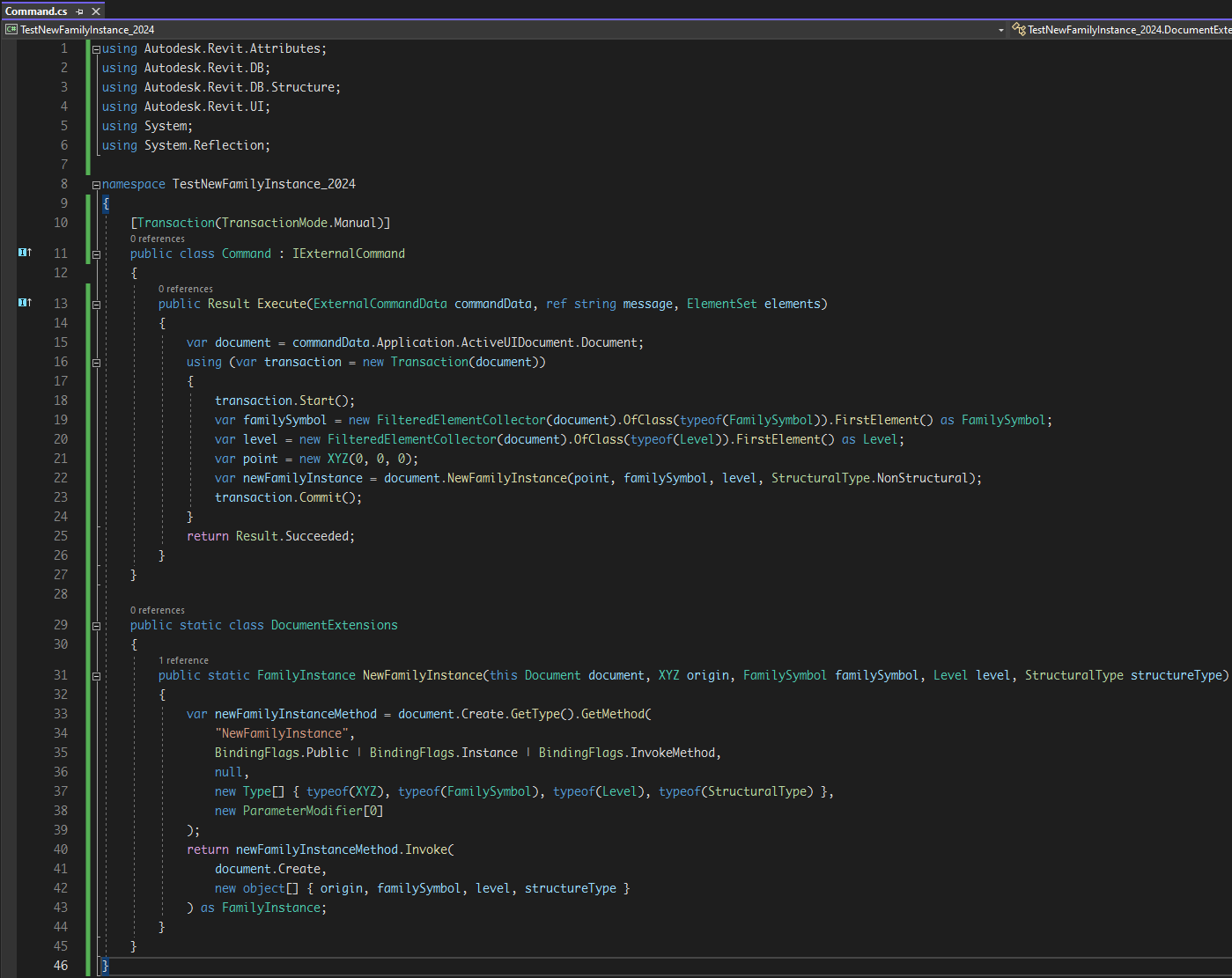The height and width of the screenshot is (978, 1232).
Task: Click the class icon next to DocumentExtensions breadcrumb
Action: coord(1019,29)
